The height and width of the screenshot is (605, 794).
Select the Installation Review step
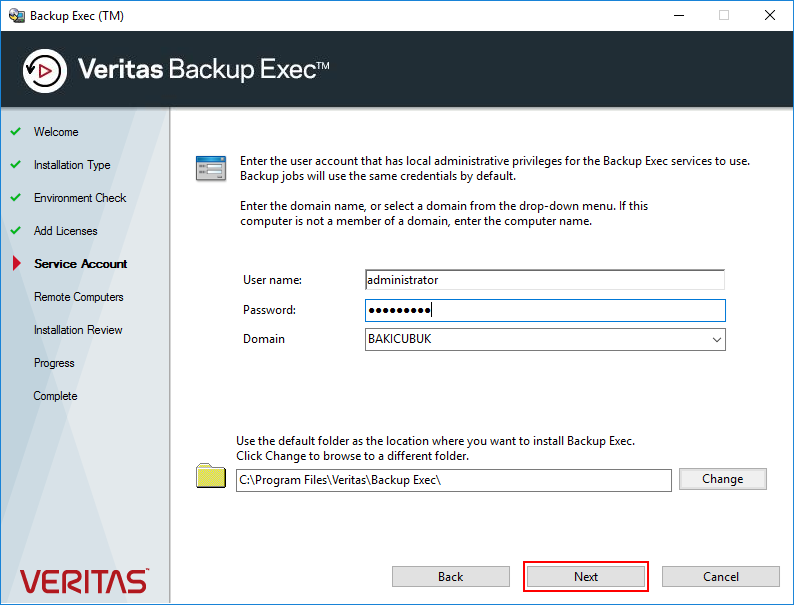point(78,330)
